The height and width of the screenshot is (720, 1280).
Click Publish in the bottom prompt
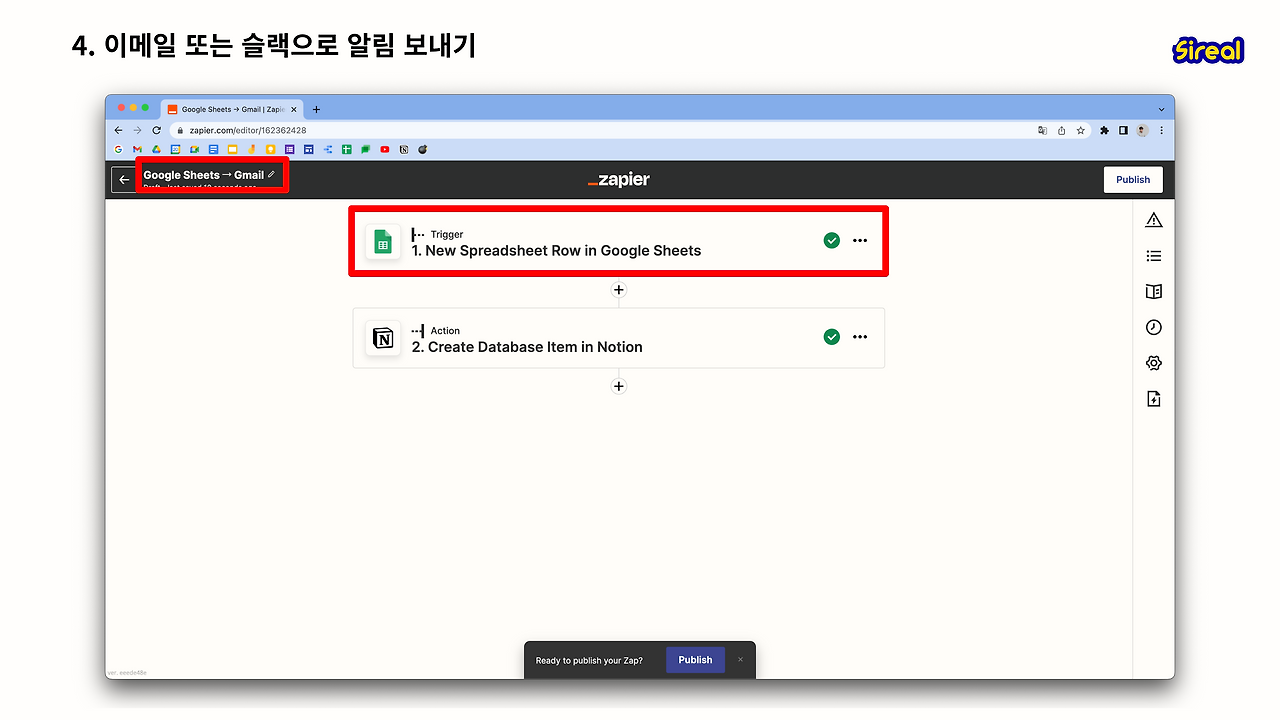[x=695, y=660]
